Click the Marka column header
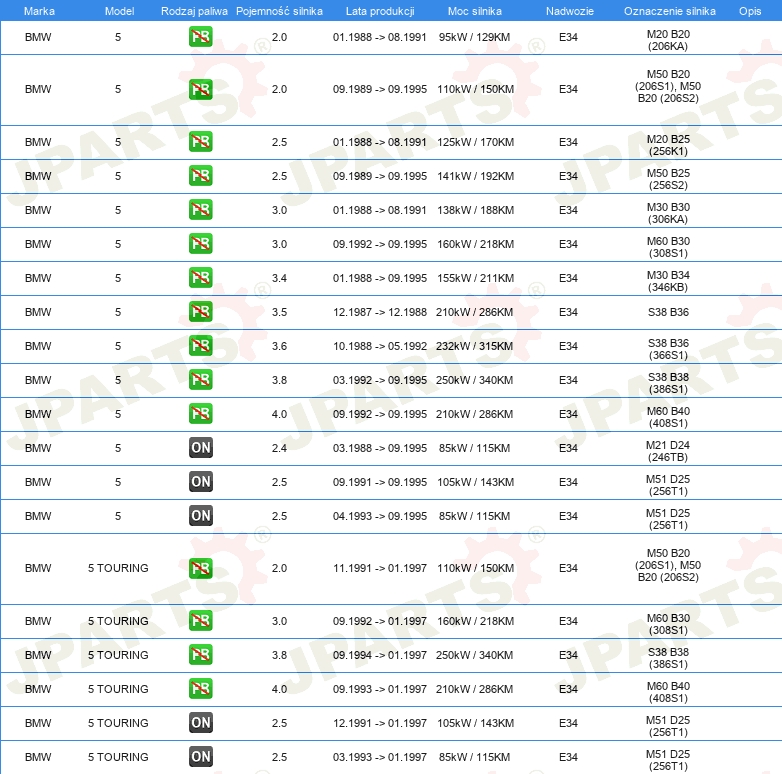782x774 pixels. coord(39,11)
